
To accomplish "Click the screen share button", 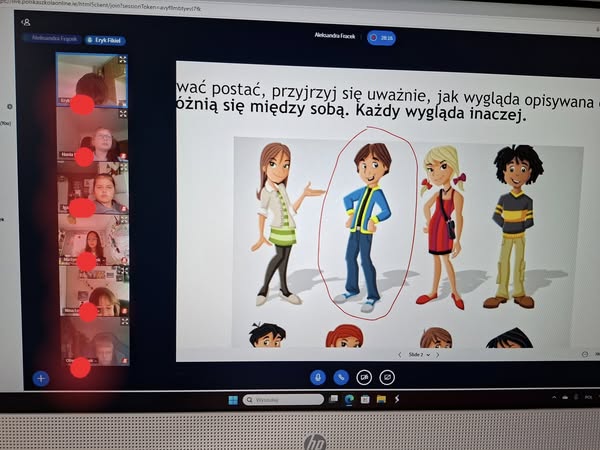I will click(x=387, y=377).
